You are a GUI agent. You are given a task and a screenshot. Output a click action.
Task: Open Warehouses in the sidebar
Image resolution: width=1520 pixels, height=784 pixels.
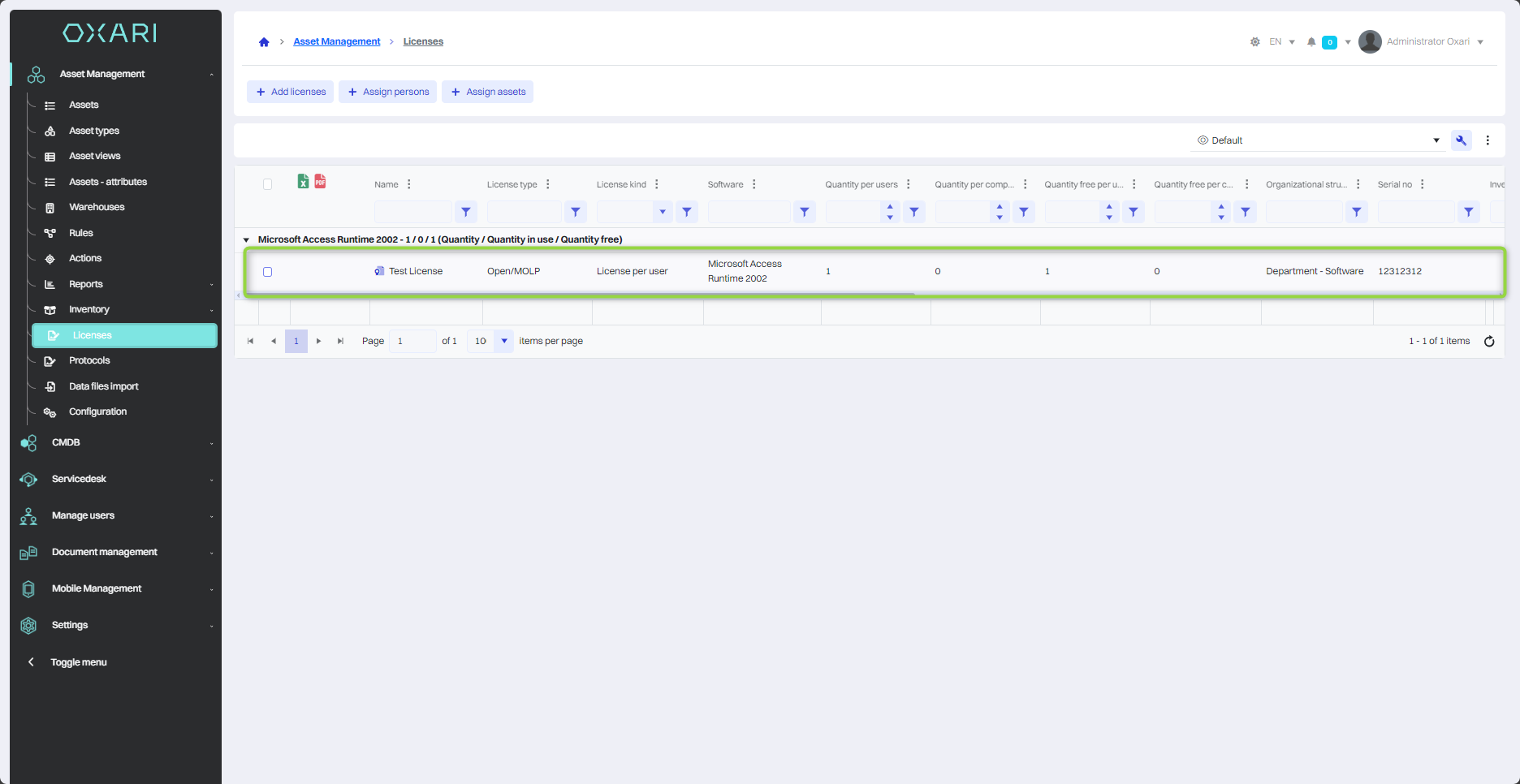[x=97, y=208]
